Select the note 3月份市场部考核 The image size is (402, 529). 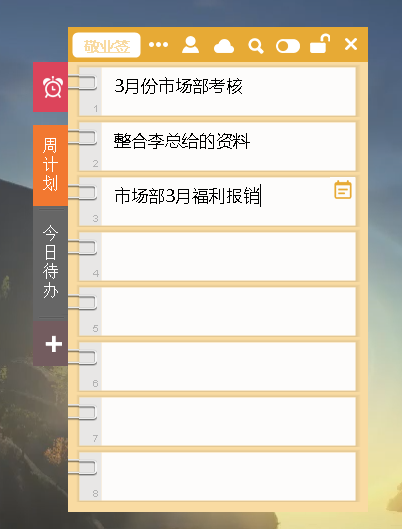click(178, 86)
